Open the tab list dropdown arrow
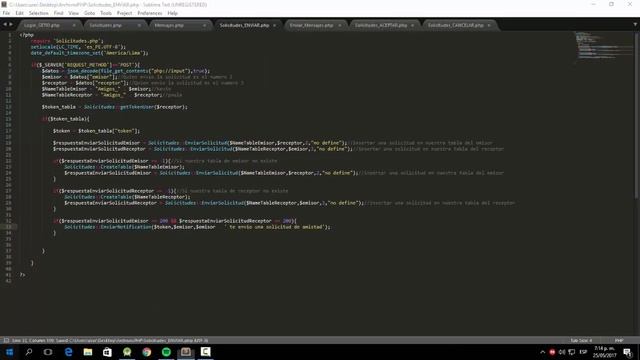This screenshot has height=360, width=640. pyautogui.click(x=635, y=25)
